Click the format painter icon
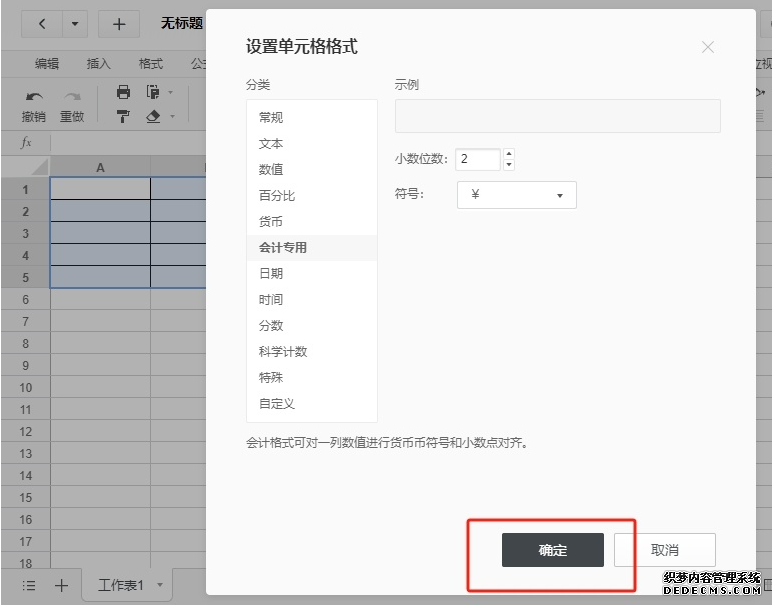This screenshot has width=772, height=605. pyautogui.click(x=123, y=116)
